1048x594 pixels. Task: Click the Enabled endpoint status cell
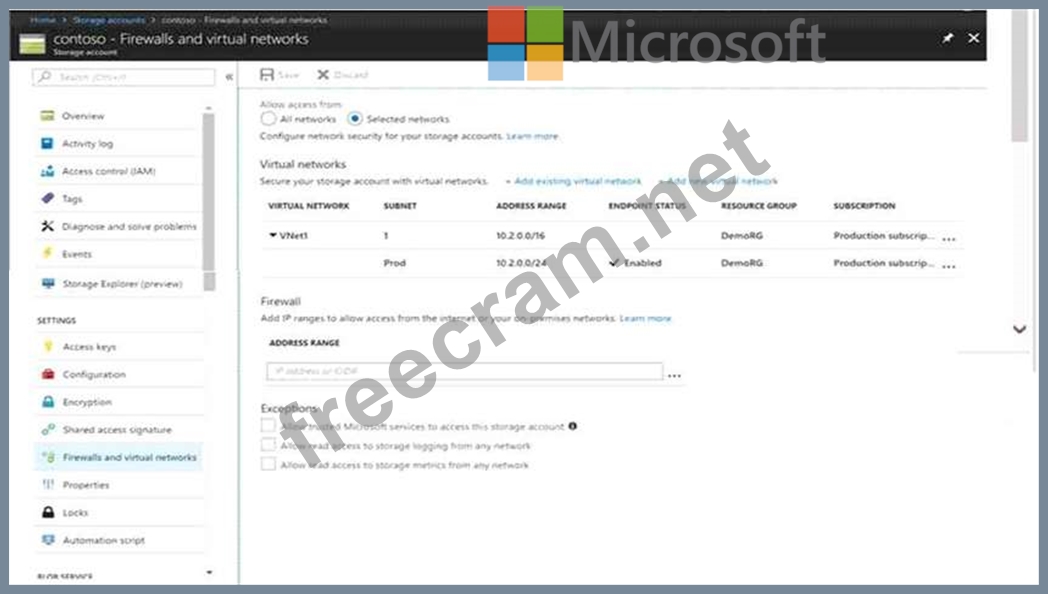635,263
